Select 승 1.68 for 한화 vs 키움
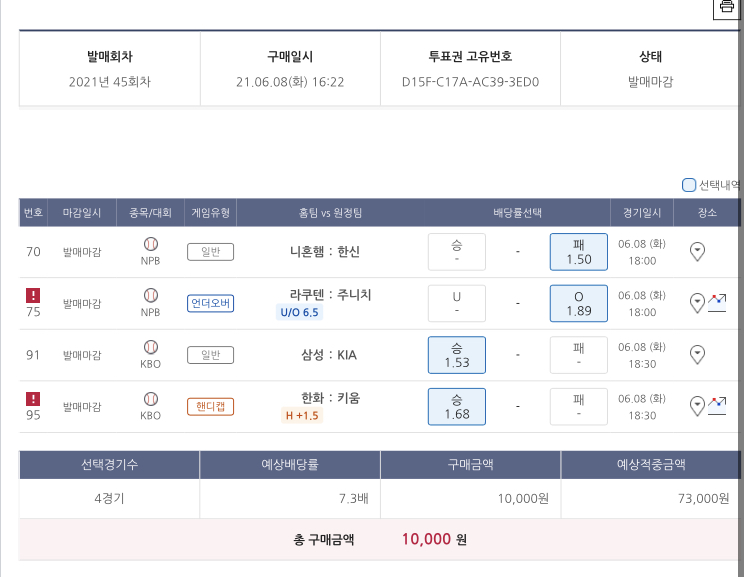 point(456,407)
